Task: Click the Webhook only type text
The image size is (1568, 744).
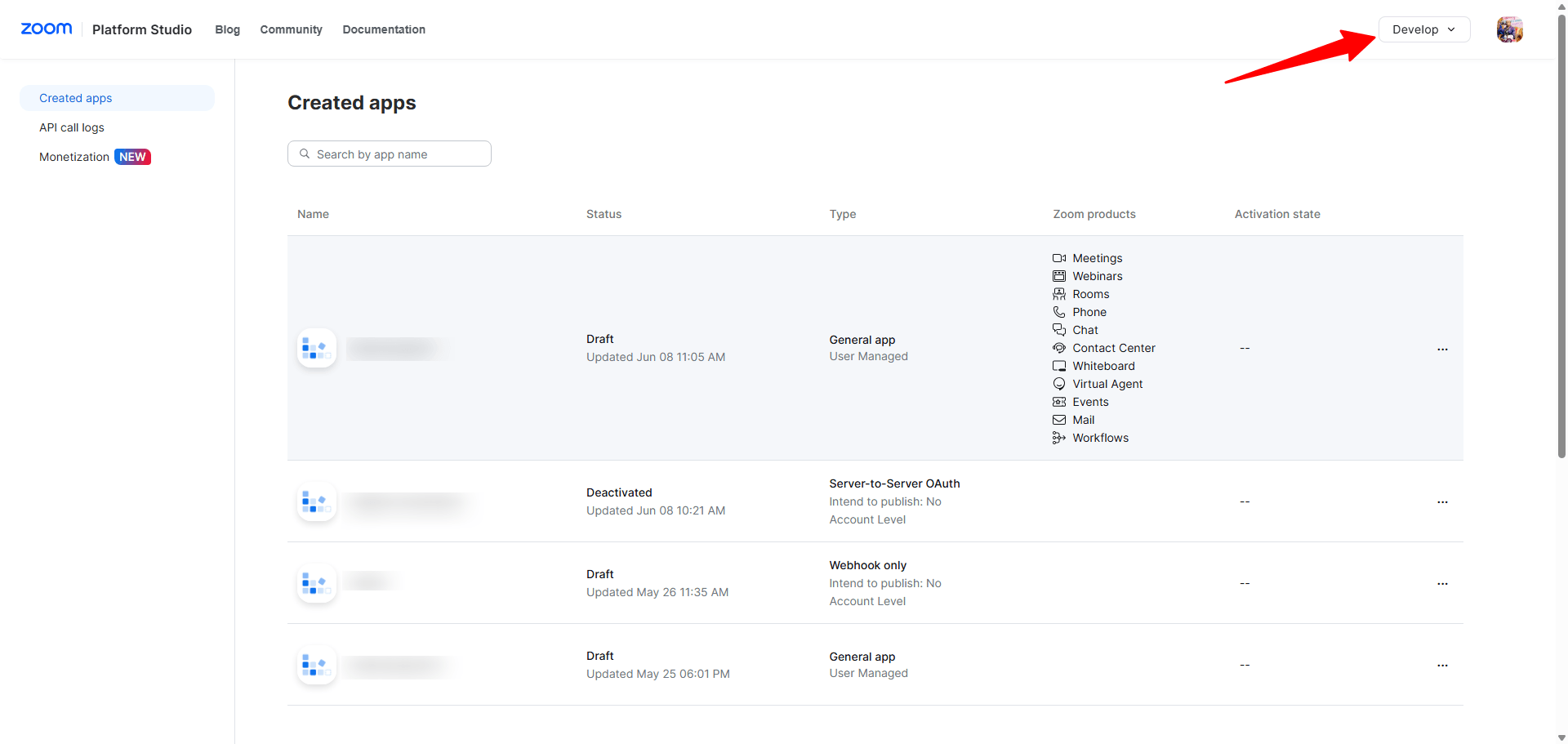Action: click(868, 565)
